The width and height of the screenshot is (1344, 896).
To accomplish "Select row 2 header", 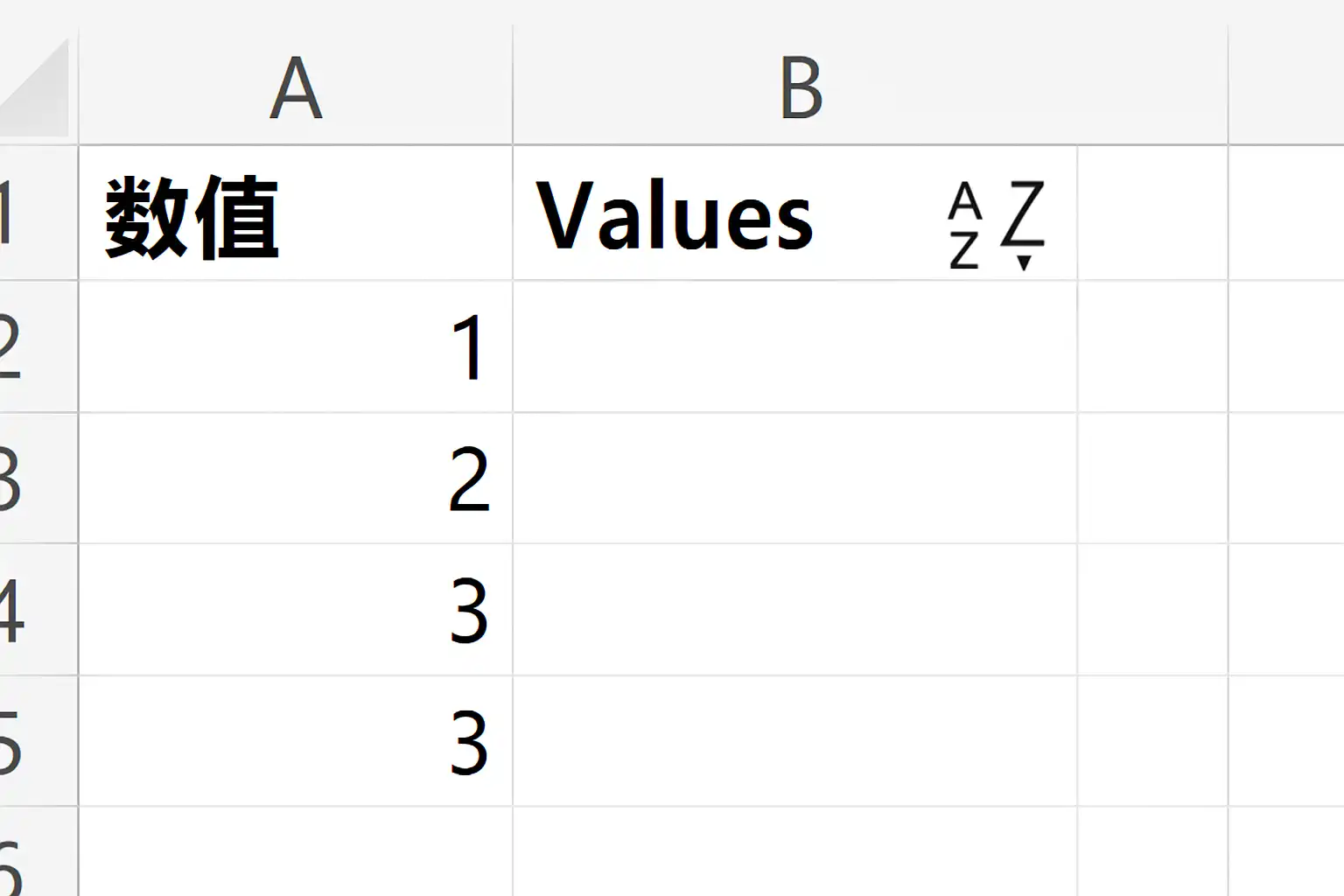I will point(38,346).
